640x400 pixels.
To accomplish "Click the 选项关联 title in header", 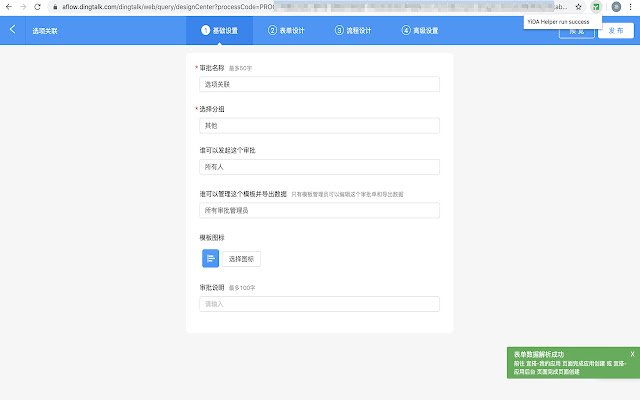I will point(45,31).
